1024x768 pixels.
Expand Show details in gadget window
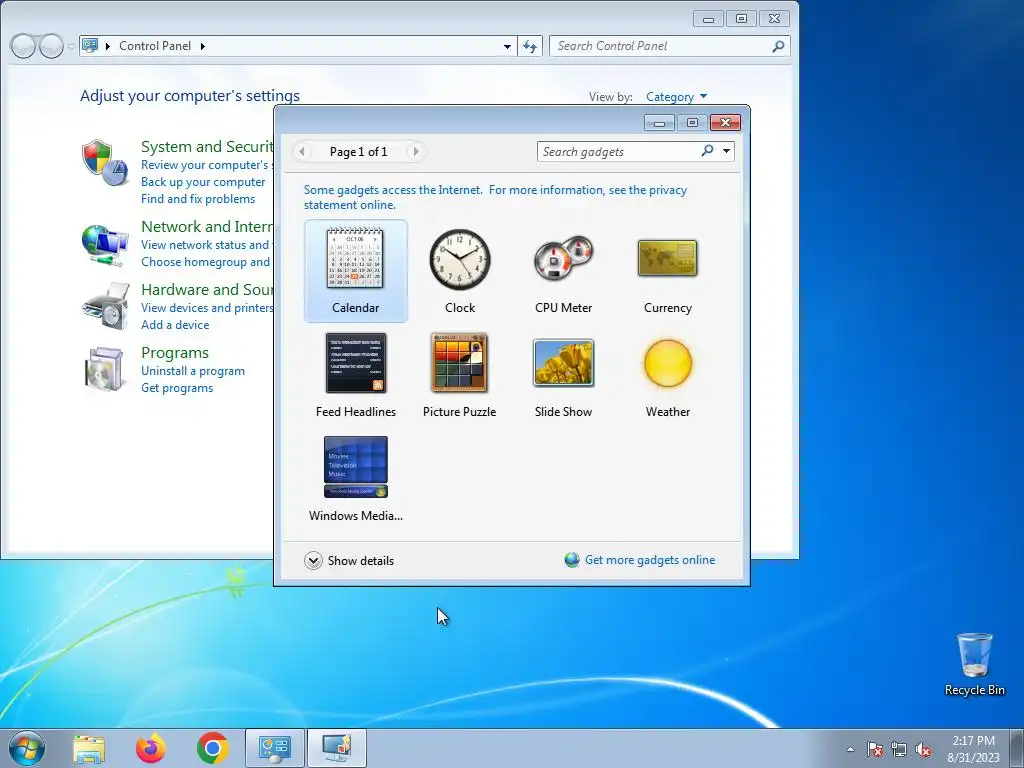349,560
